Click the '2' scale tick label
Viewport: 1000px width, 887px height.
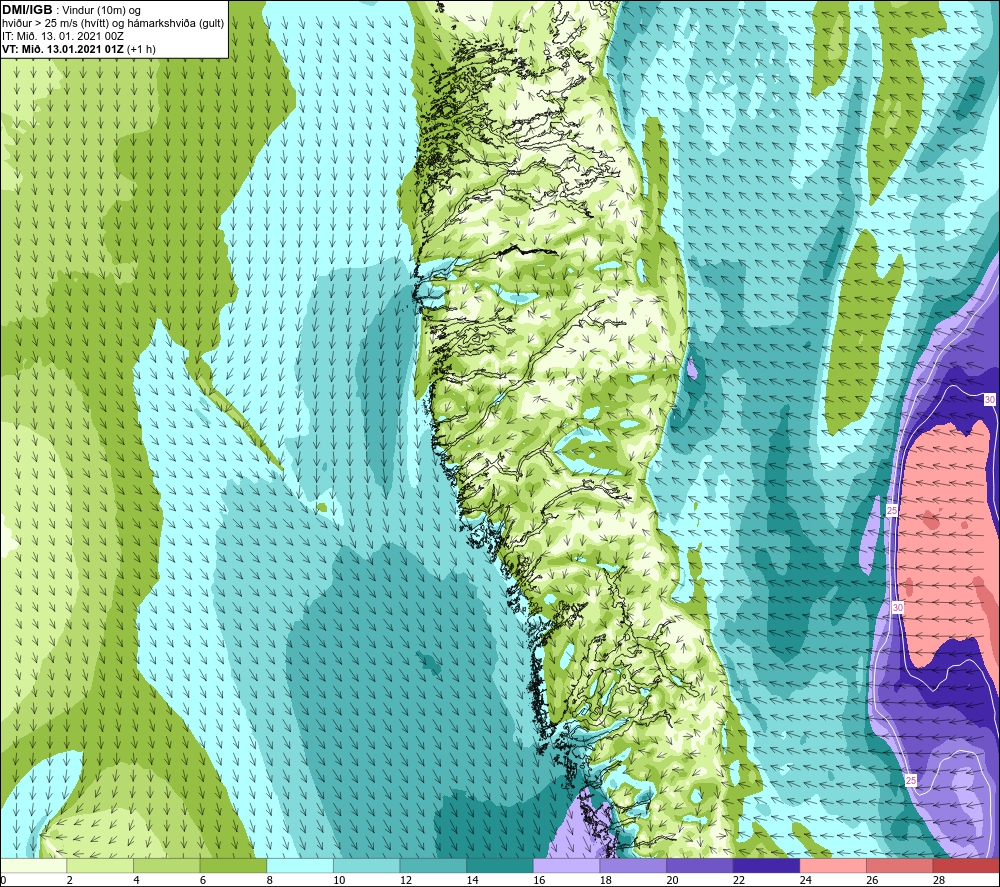pyautogui.click(x=69, y=880)
